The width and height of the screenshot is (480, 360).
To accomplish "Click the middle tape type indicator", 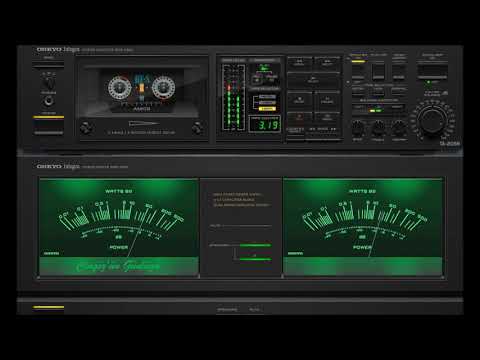I will 267,103.
